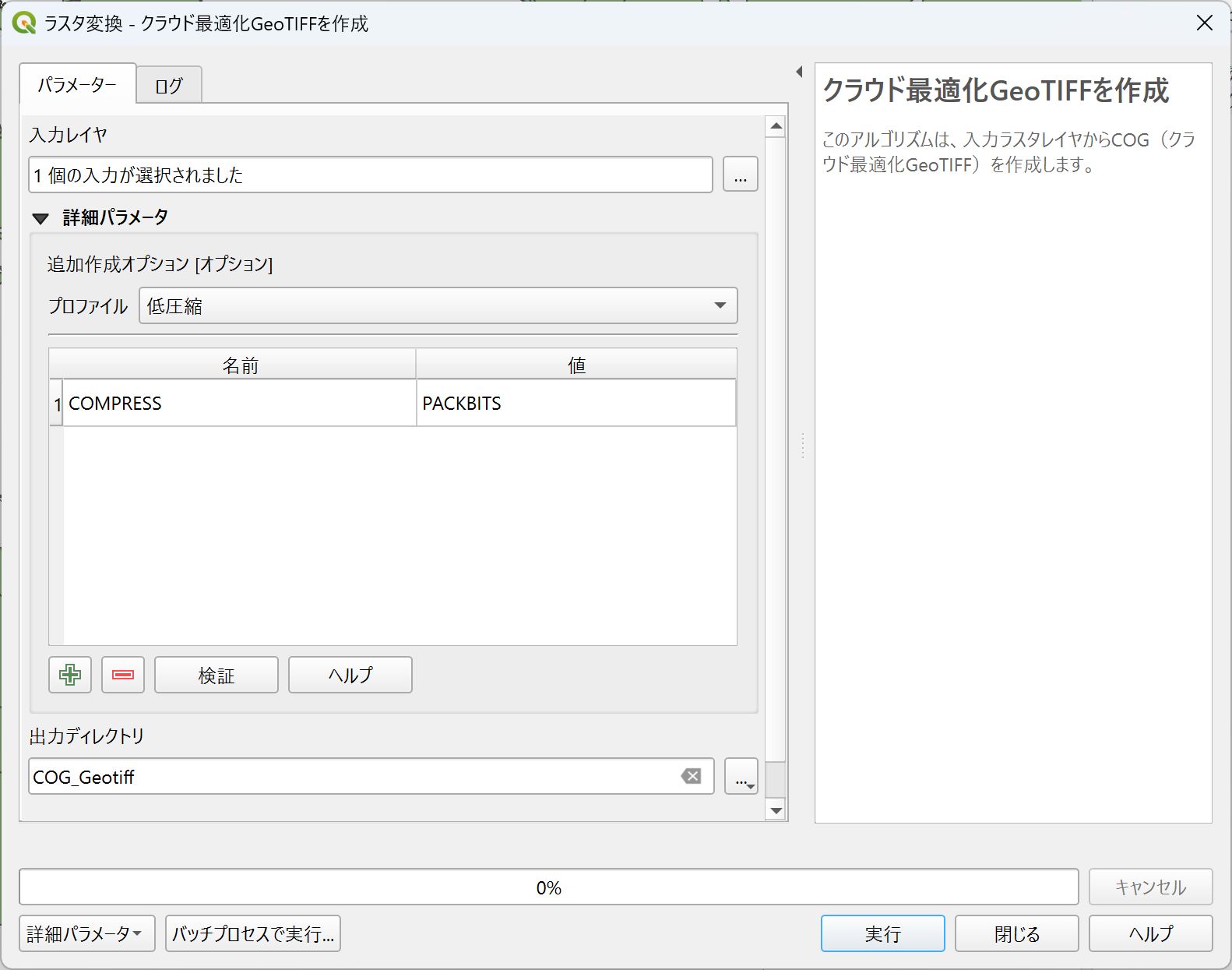The image size is (1232, 970).
Task: Select row header 1 in the options table
Action: [x=56, y=404]
